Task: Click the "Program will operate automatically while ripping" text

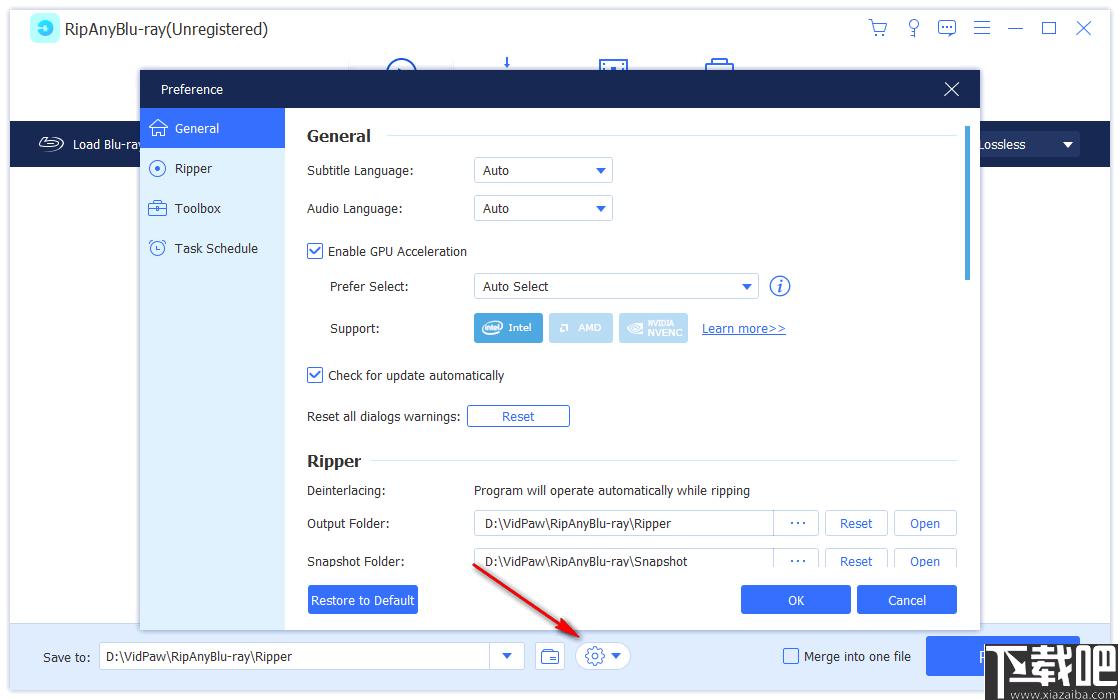Action: pos(612,491)
